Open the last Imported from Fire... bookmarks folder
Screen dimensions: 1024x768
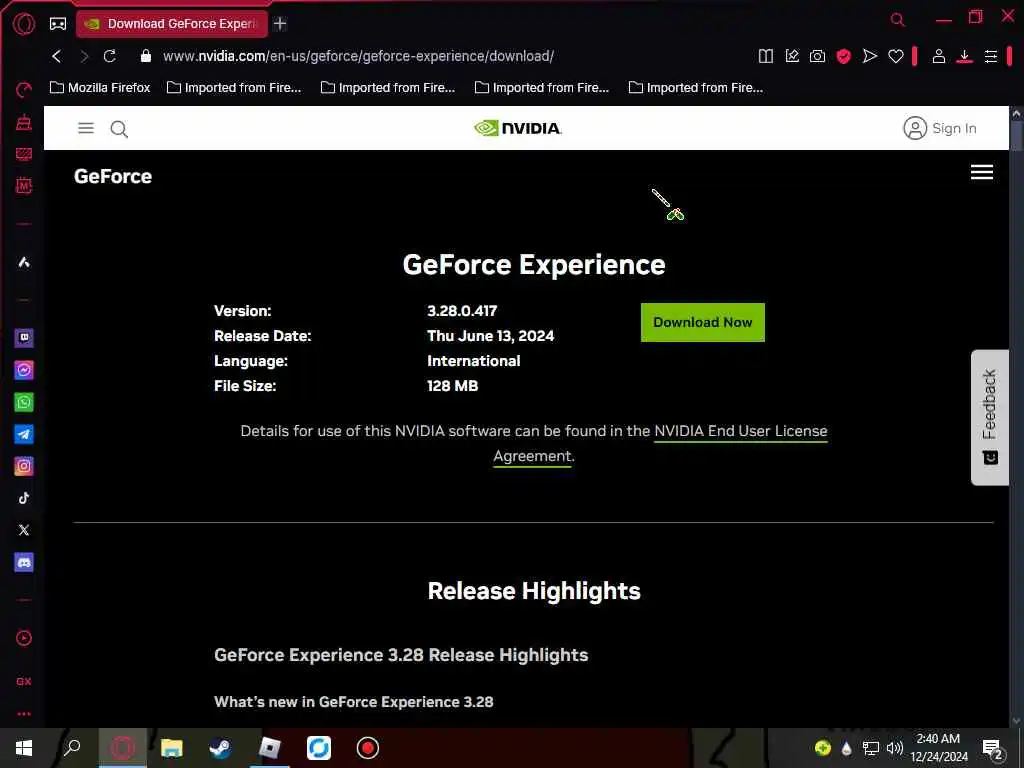pos(696,88)
